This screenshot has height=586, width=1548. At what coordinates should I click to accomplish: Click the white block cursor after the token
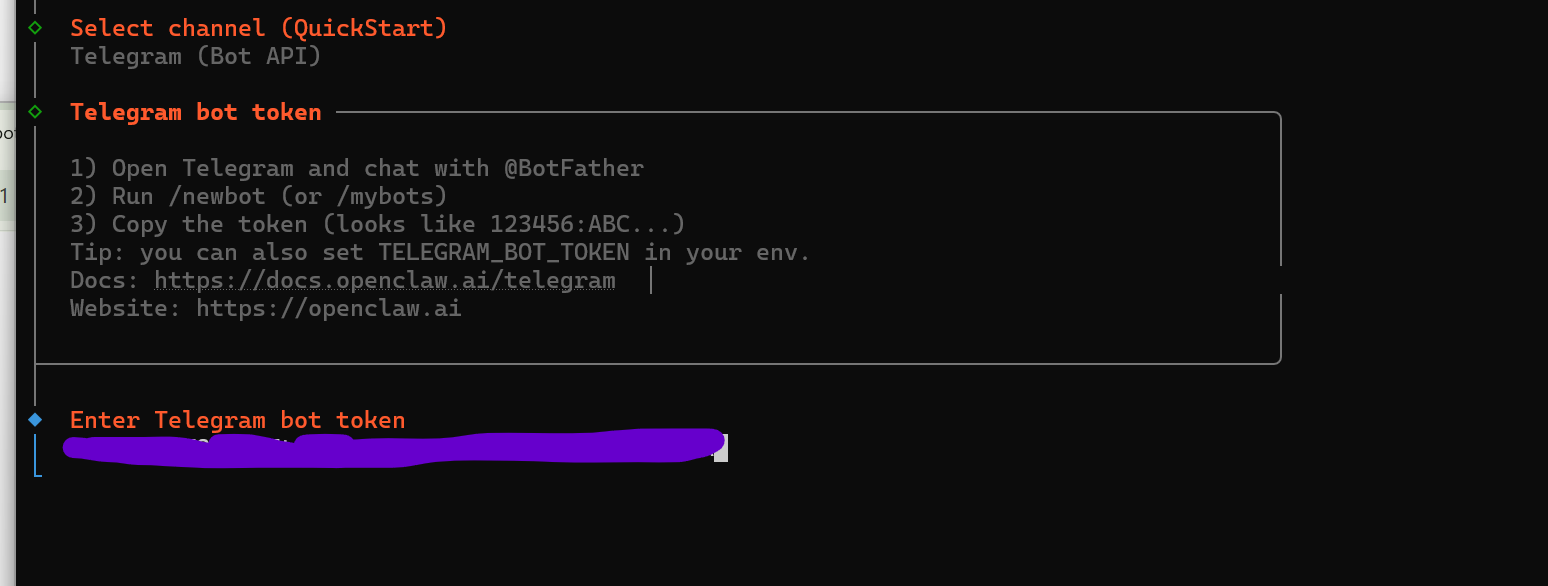[x=721, y=448]
